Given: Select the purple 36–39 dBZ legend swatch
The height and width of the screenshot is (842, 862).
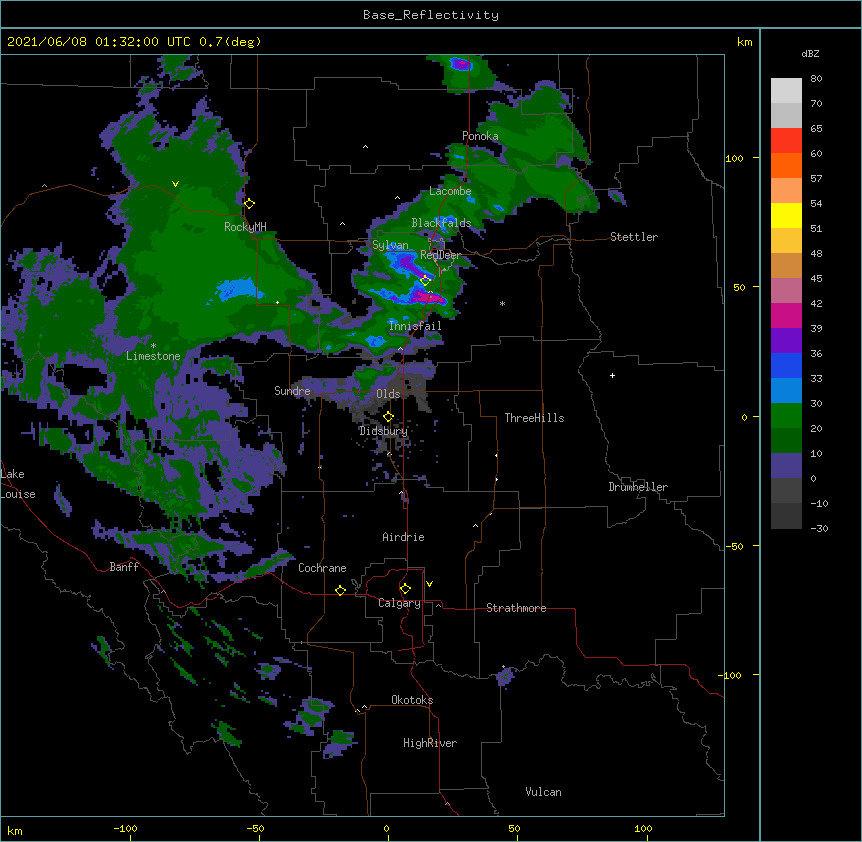Looking at the screenshot, I should (786, 341).
